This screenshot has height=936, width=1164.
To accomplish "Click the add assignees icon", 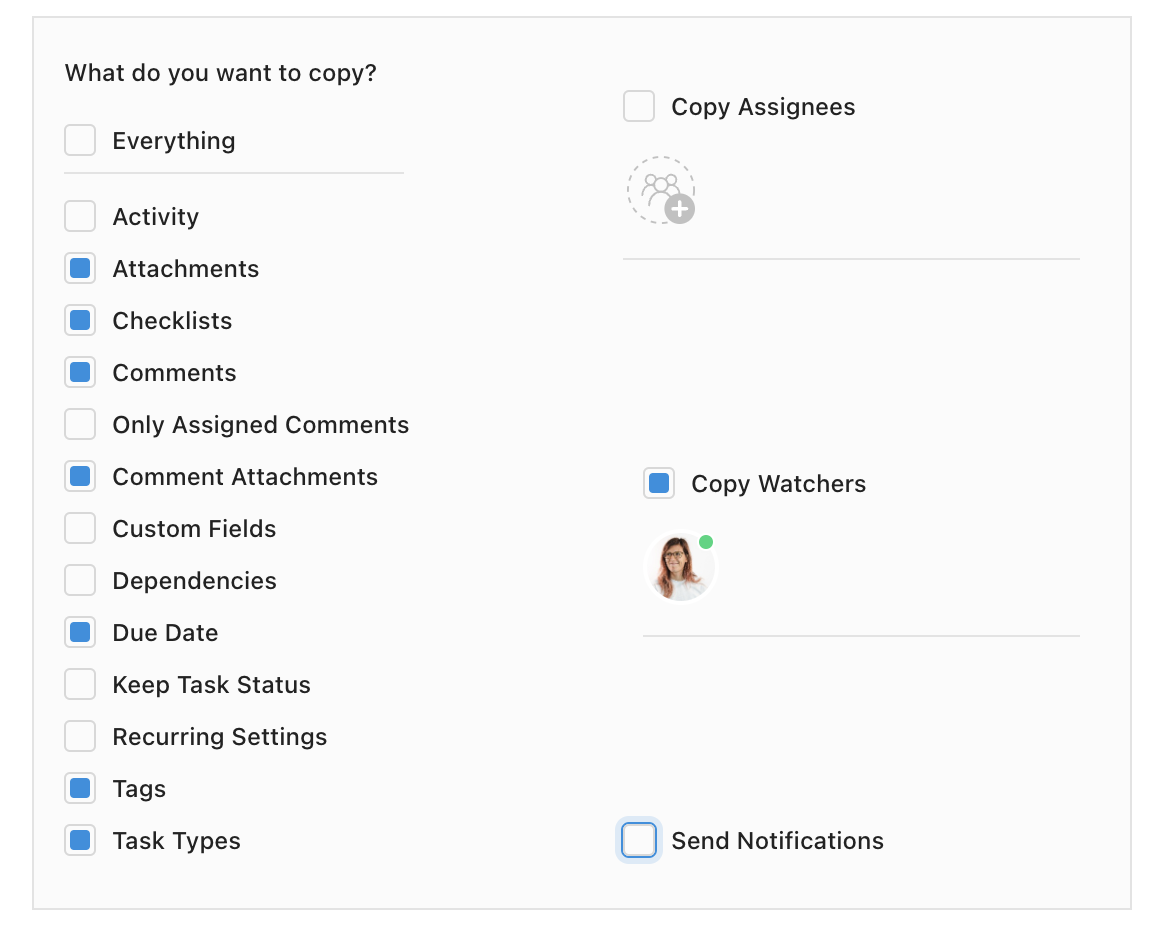I will (661, 190).
